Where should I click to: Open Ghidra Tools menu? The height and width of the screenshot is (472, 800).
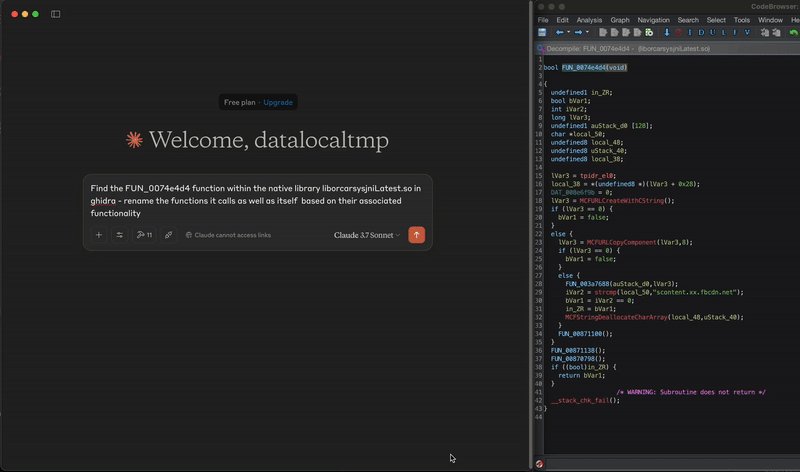(x=742, y=20)
